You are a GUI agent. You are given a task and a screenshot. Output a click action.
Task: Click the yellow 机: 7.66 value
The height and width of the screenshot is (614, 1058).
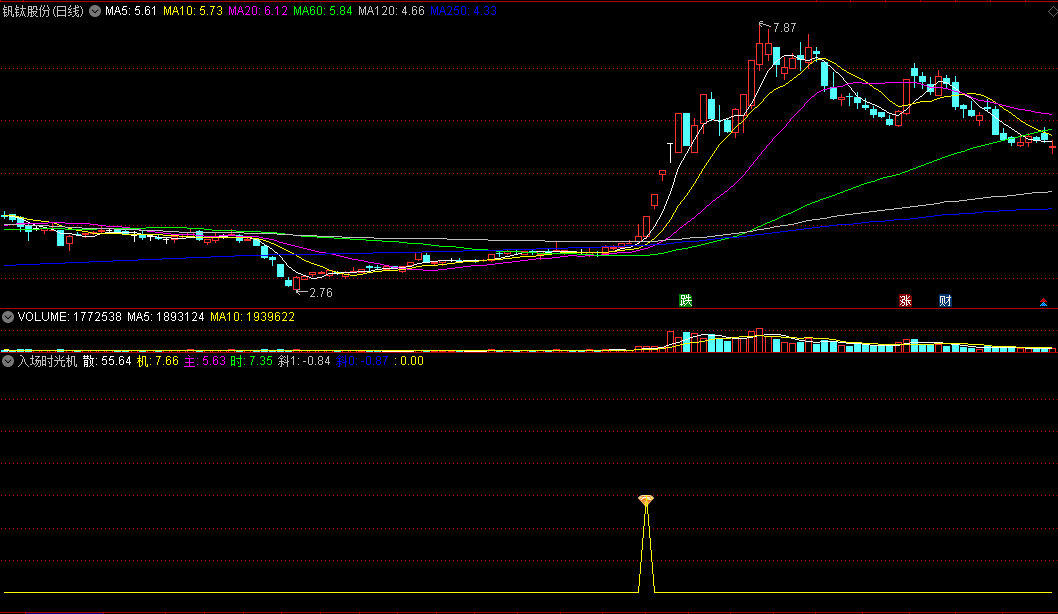(158, 361)
